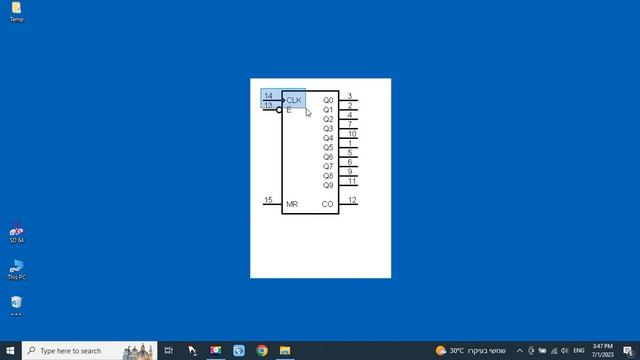The image size is (640, 360).
Task: Click the inverted E enable input label
Action: [289, 110]
